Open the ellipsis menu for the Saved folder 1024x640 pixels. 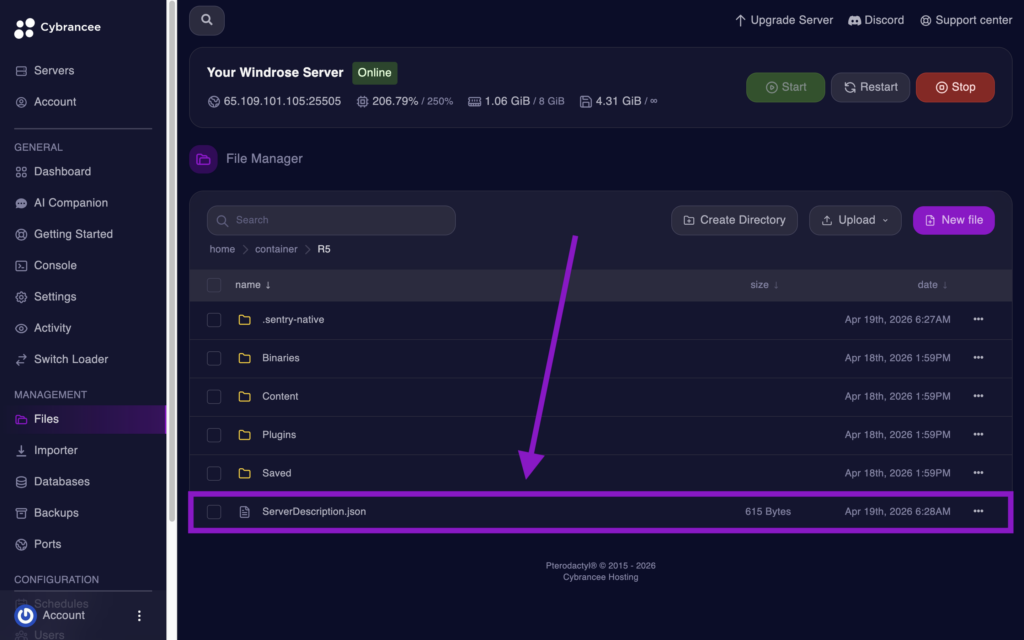click(978, 473)
